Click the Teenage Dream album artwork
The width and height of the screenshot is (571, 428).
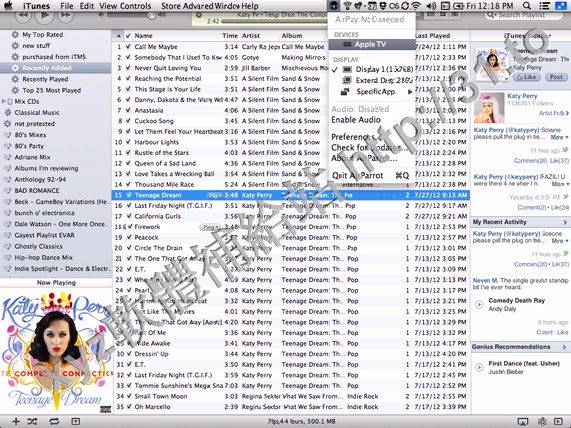(x=56, y=352)
